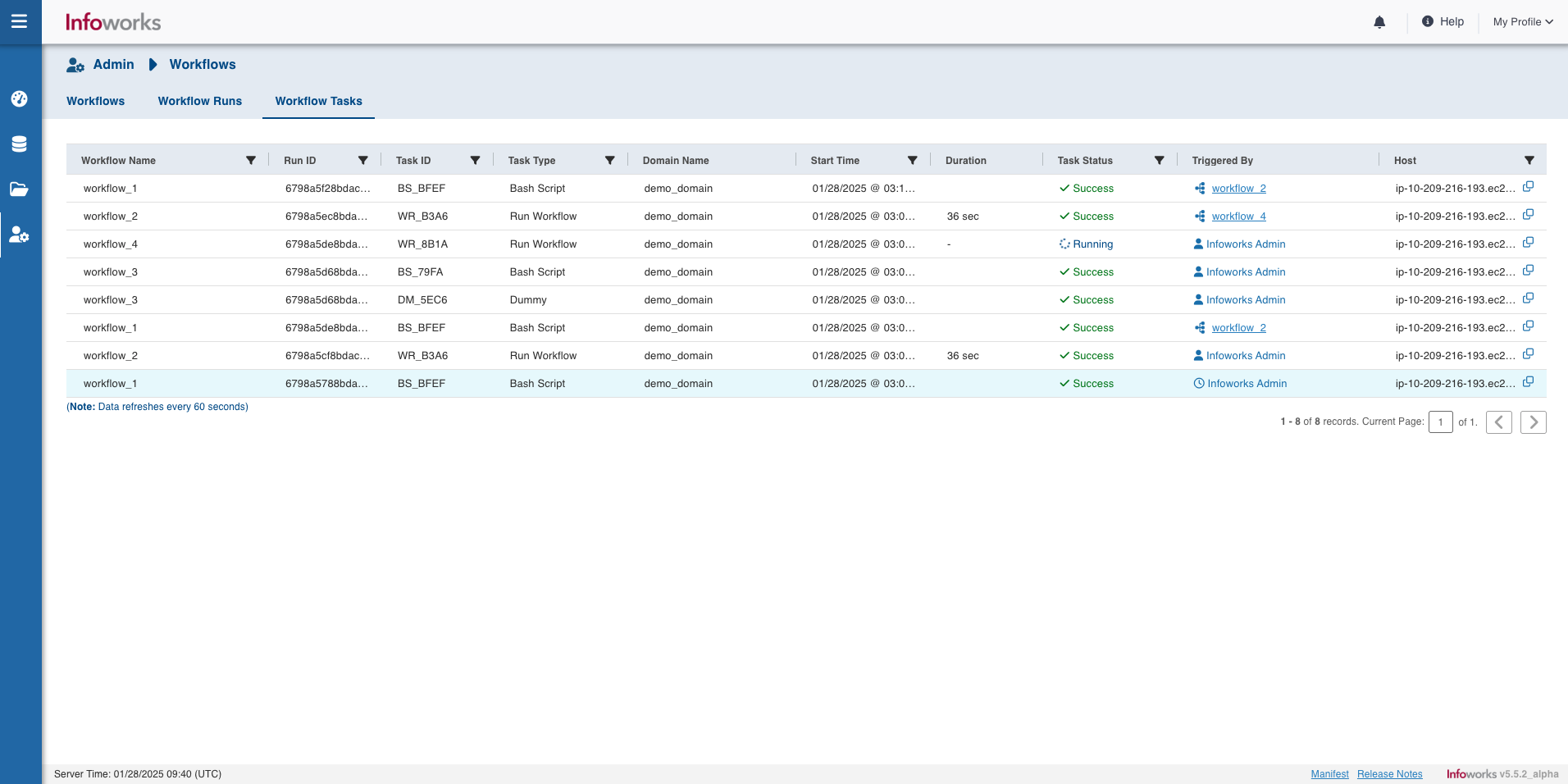This screenshot has height=784, width=1568.
Task: Switch to the Workflow Runs tab
Action: pyautogui.click(x=200, y=101)
